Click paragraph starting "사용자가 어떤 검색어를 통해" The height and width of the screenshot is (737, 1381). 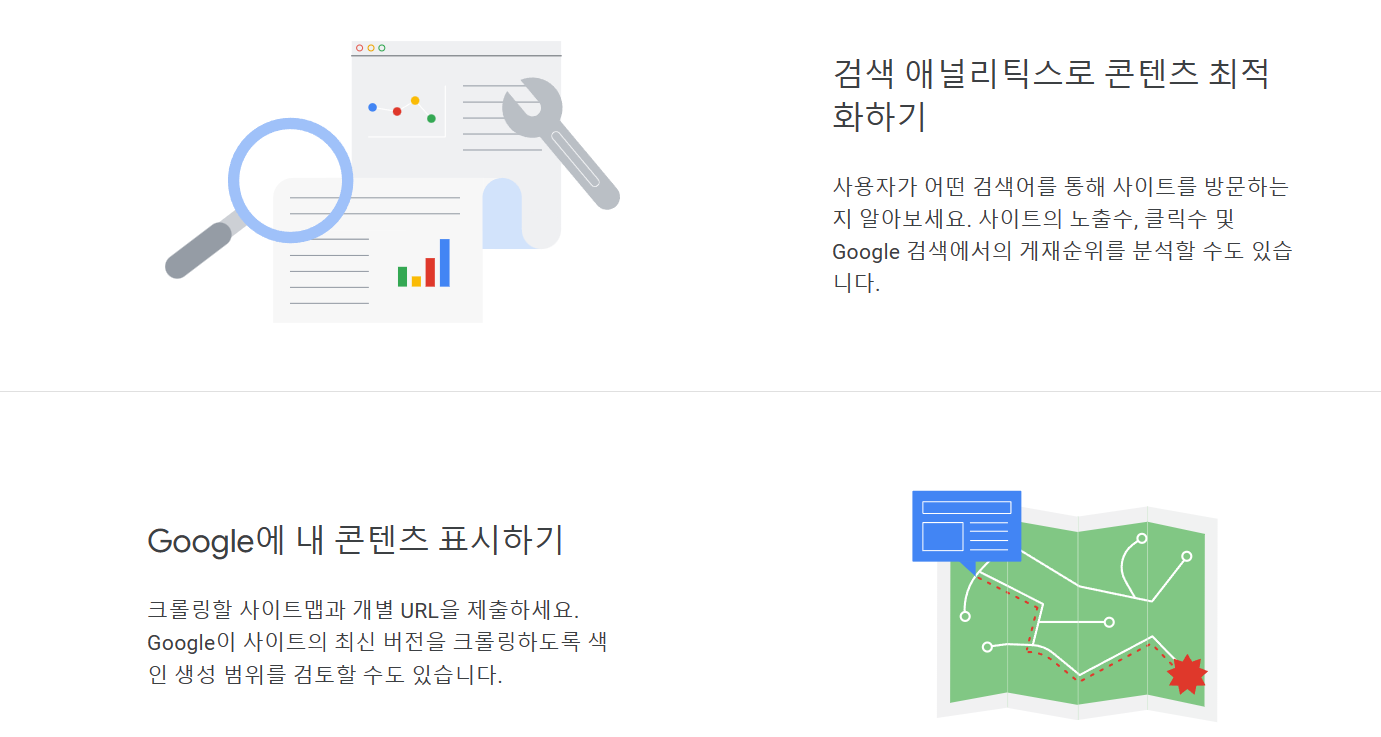[x=1062, y=235]
